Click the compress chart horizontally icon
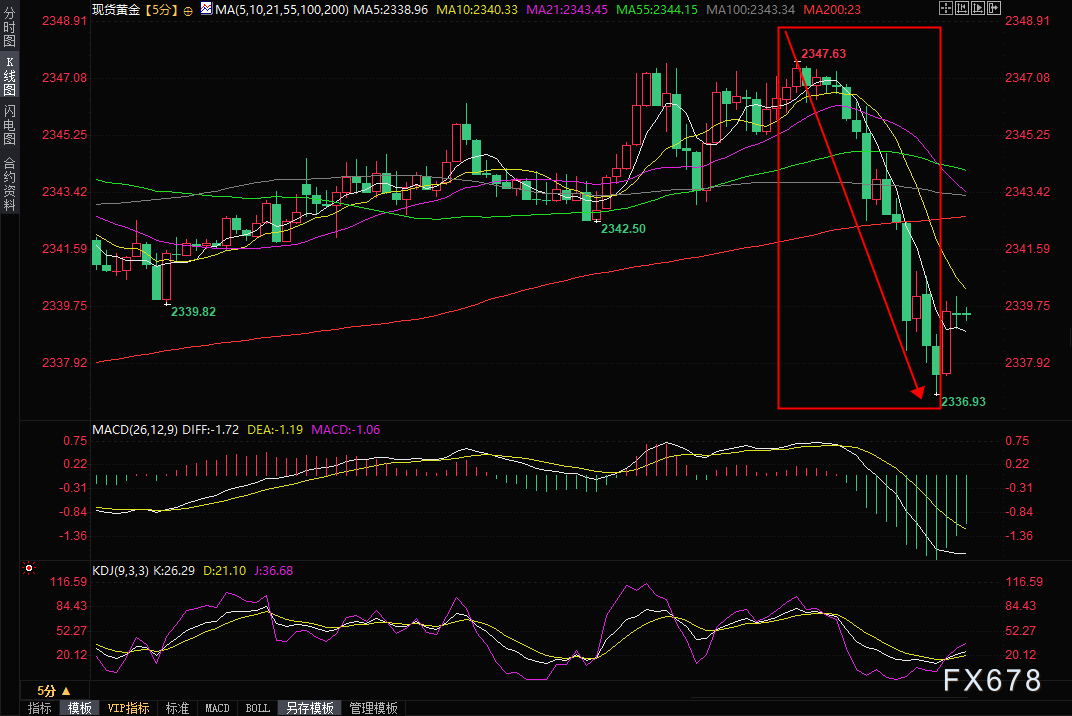Image resolution: width=1072 pixels, height=716 pixels. tap(962, 8)
